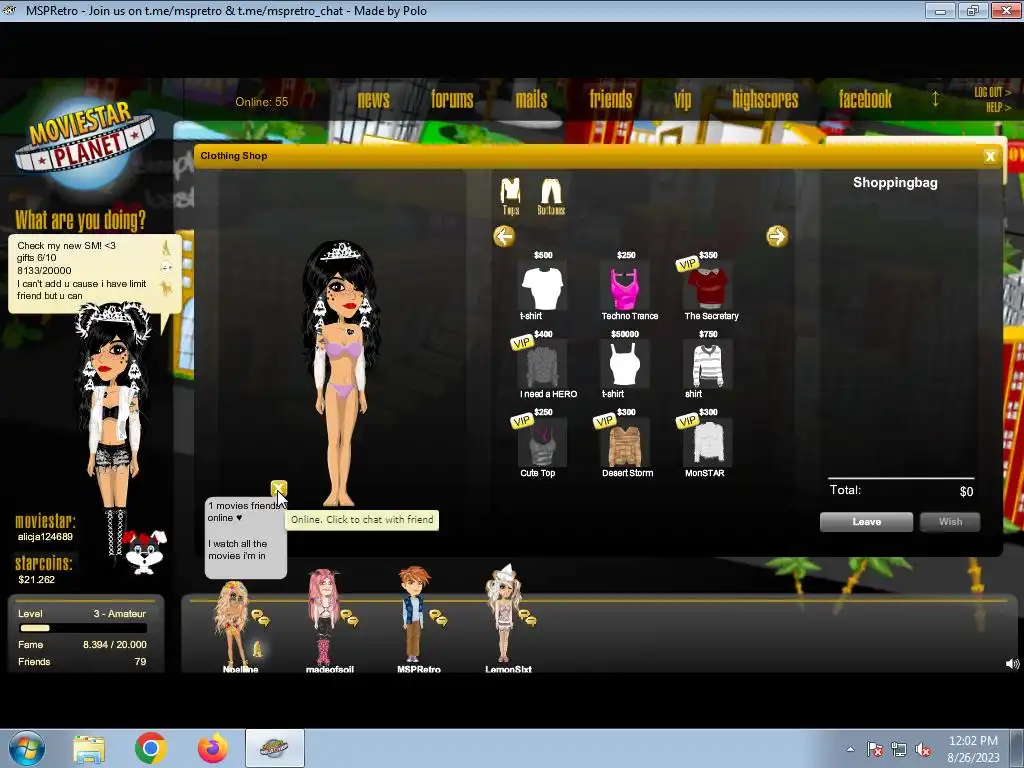Click the Level fame progress bar
This screenshot has height=768, width=1024.
point(83,628)
